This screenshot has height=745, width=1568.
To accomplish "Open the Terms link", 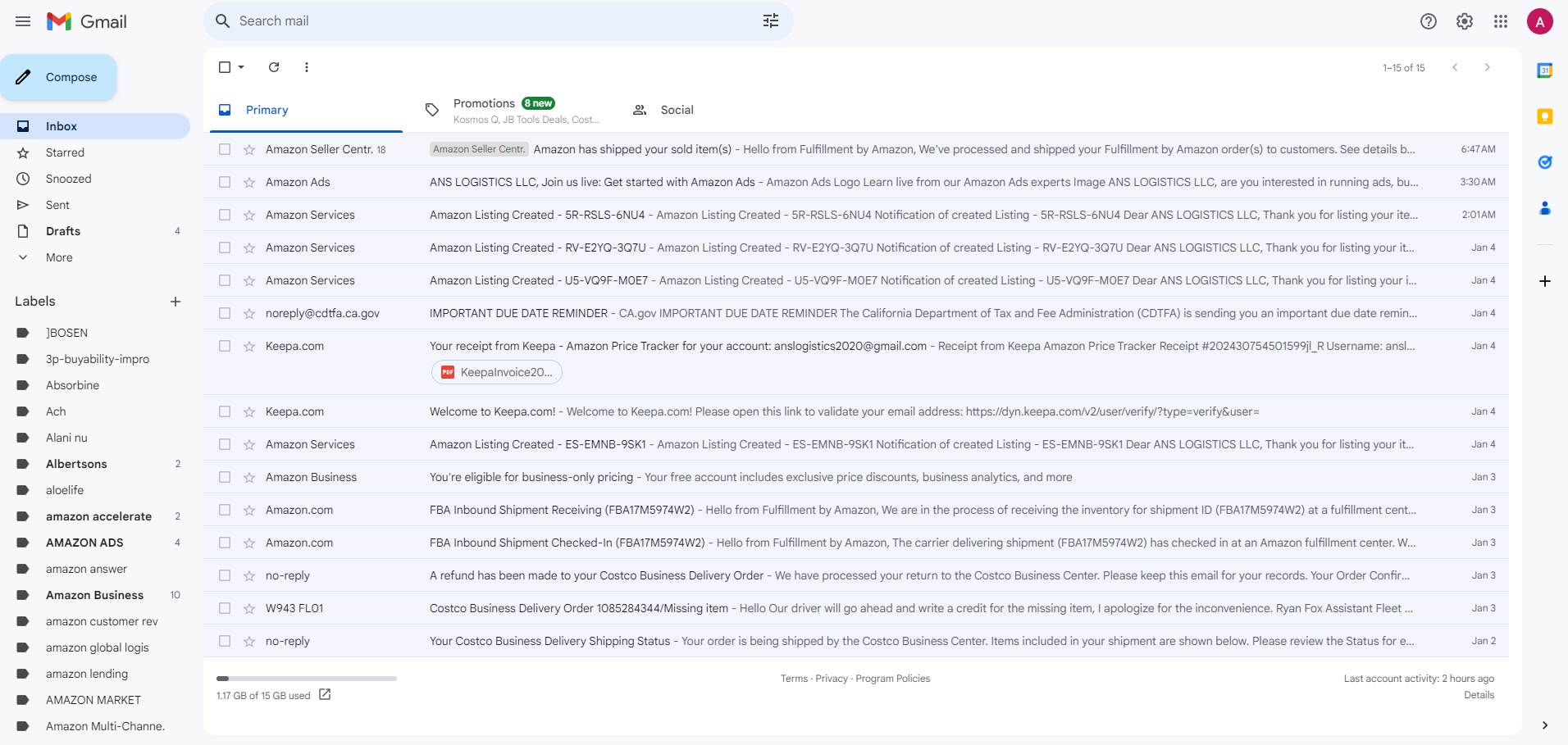I will (794, 679).
